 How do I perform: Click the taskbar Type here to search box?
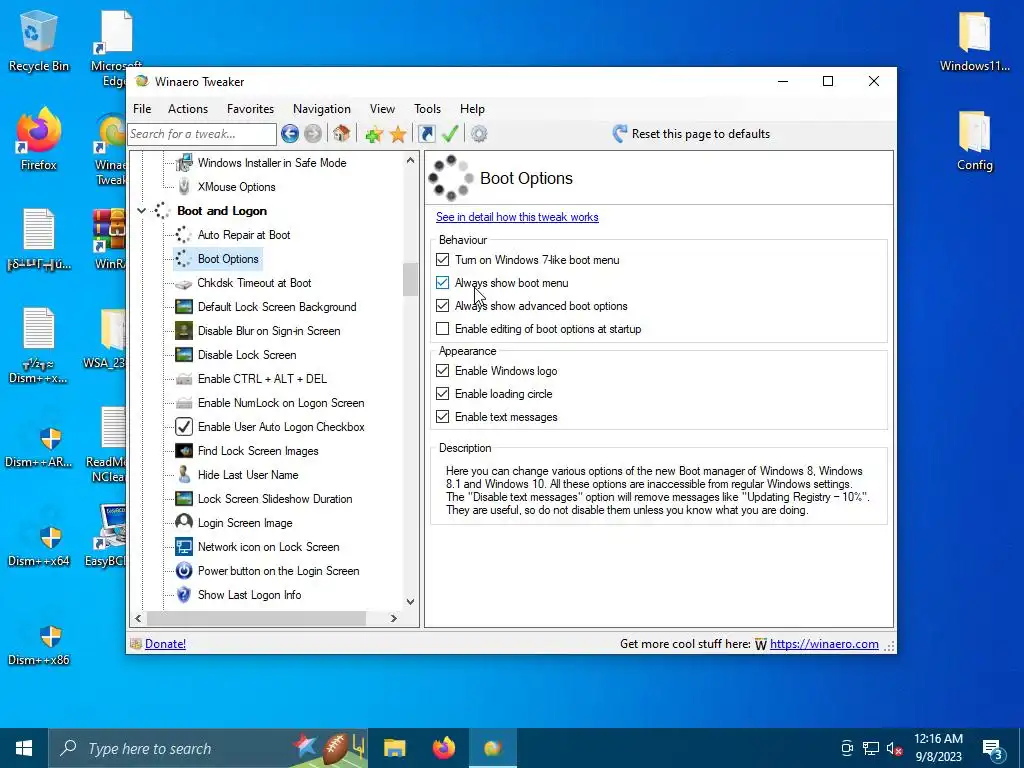coord(208,748)
